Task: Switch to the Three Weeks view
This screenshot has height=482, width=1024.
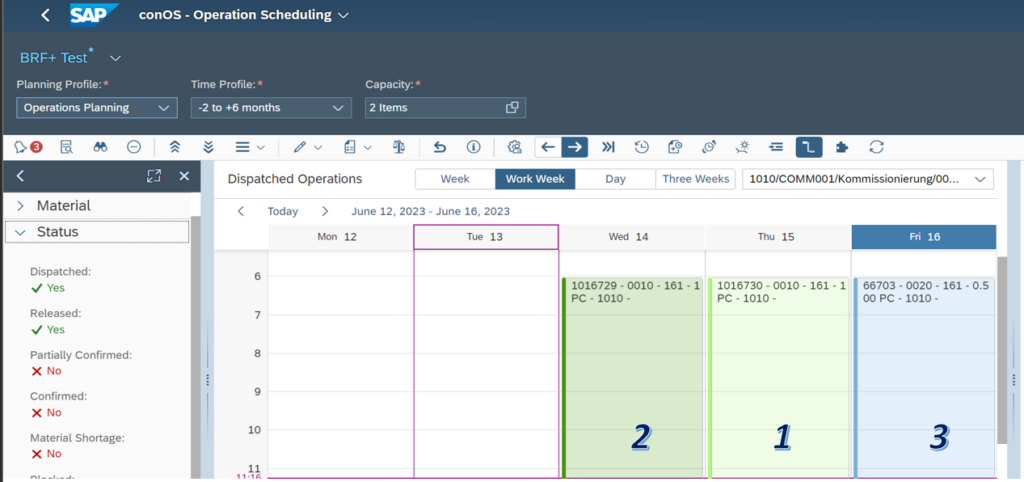Action: (x=695, y=179)
